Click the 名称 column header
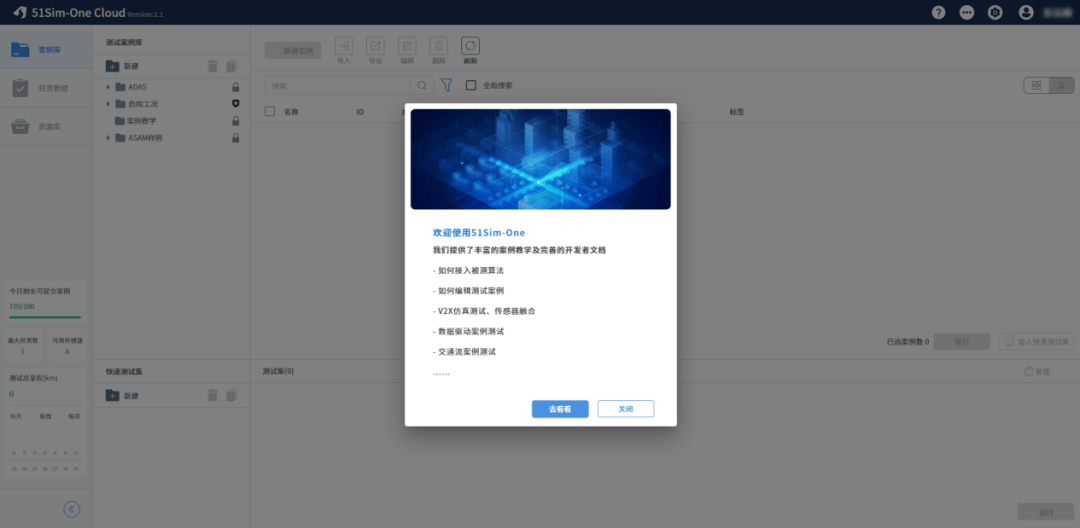This screenshot has height=528, width=1080. click(291, 112)
